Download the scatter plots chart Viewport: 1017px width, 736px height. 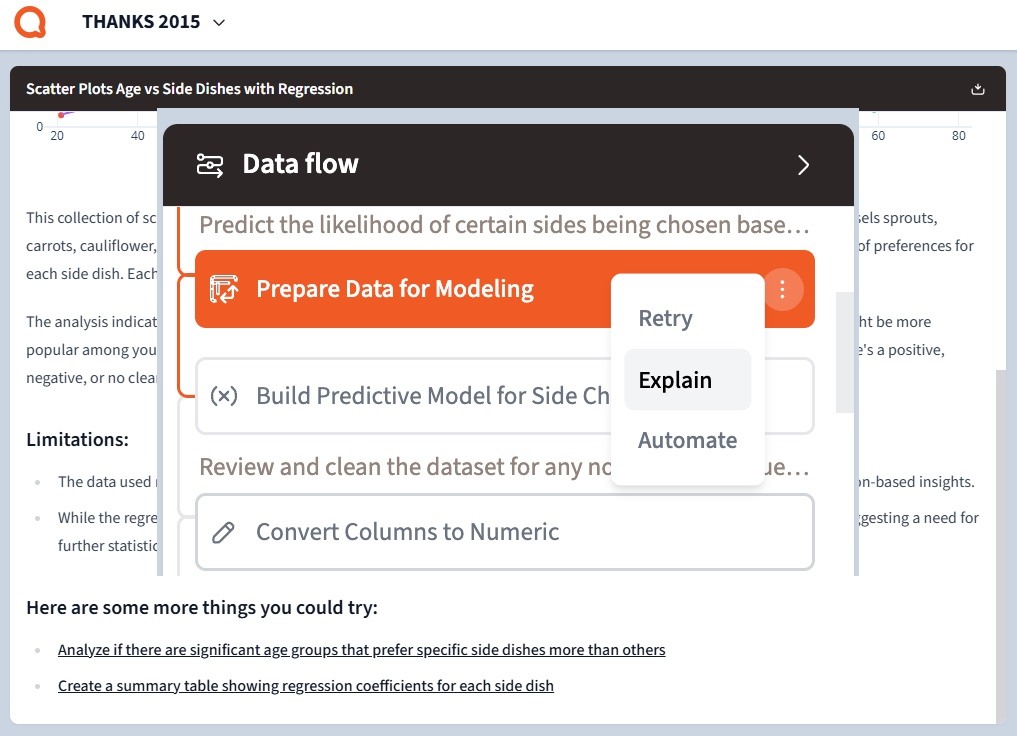978,89
